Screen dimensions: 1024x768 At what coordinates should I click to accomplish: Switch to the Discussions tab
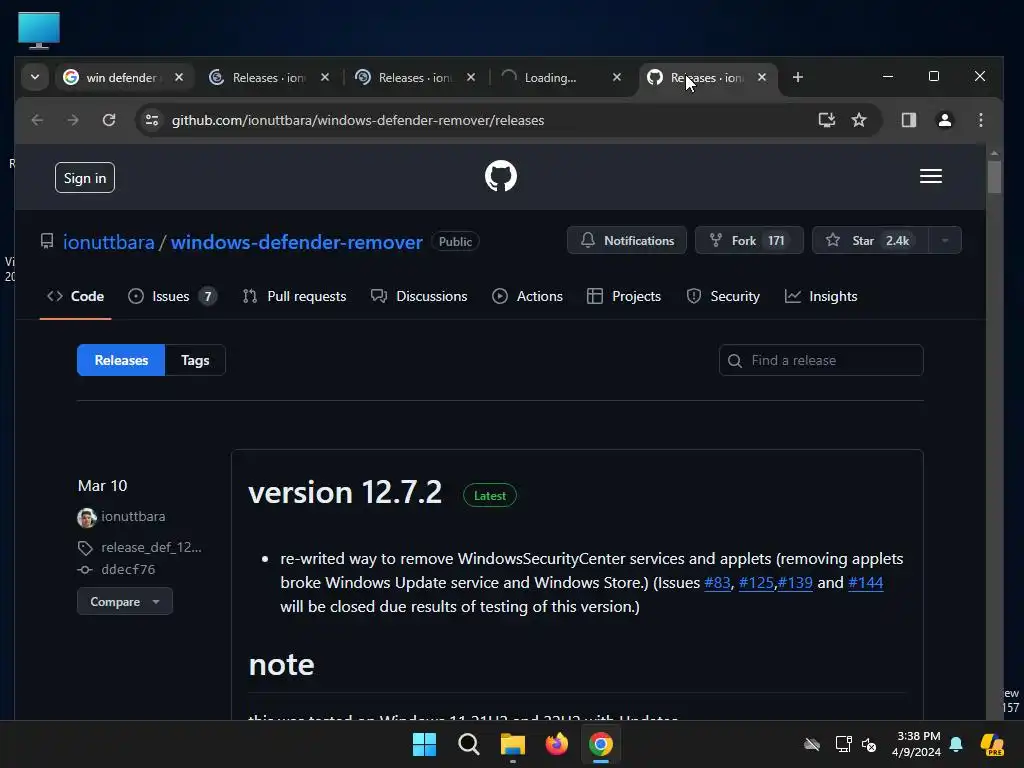tap(419, 296)
